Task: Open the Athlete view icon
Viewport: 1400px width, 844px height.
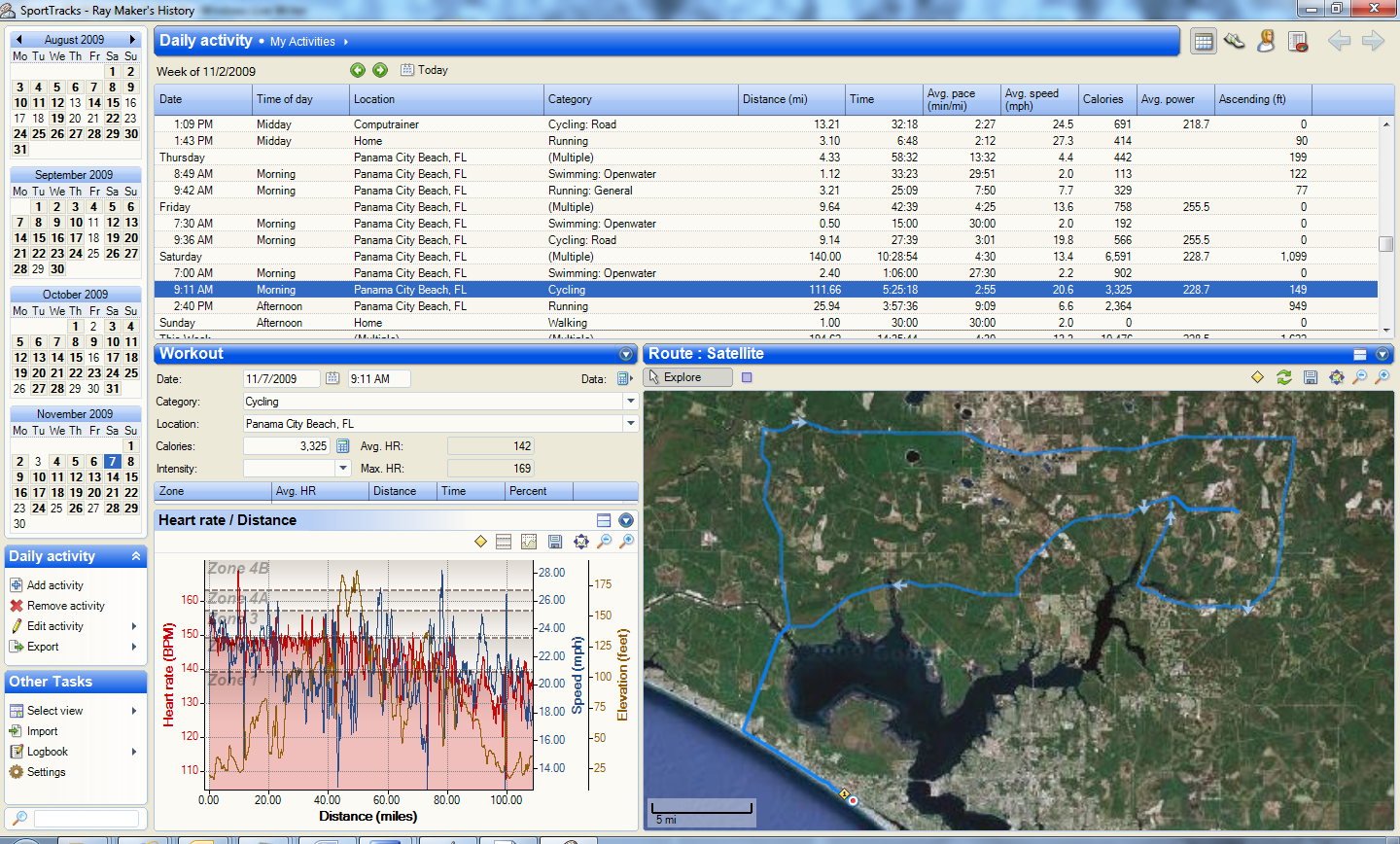Action: click(1266, 42)
